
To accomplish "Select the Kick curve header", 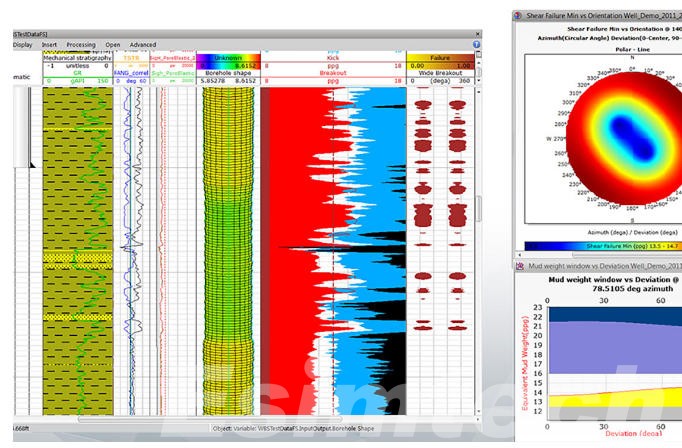I will 333,57.
